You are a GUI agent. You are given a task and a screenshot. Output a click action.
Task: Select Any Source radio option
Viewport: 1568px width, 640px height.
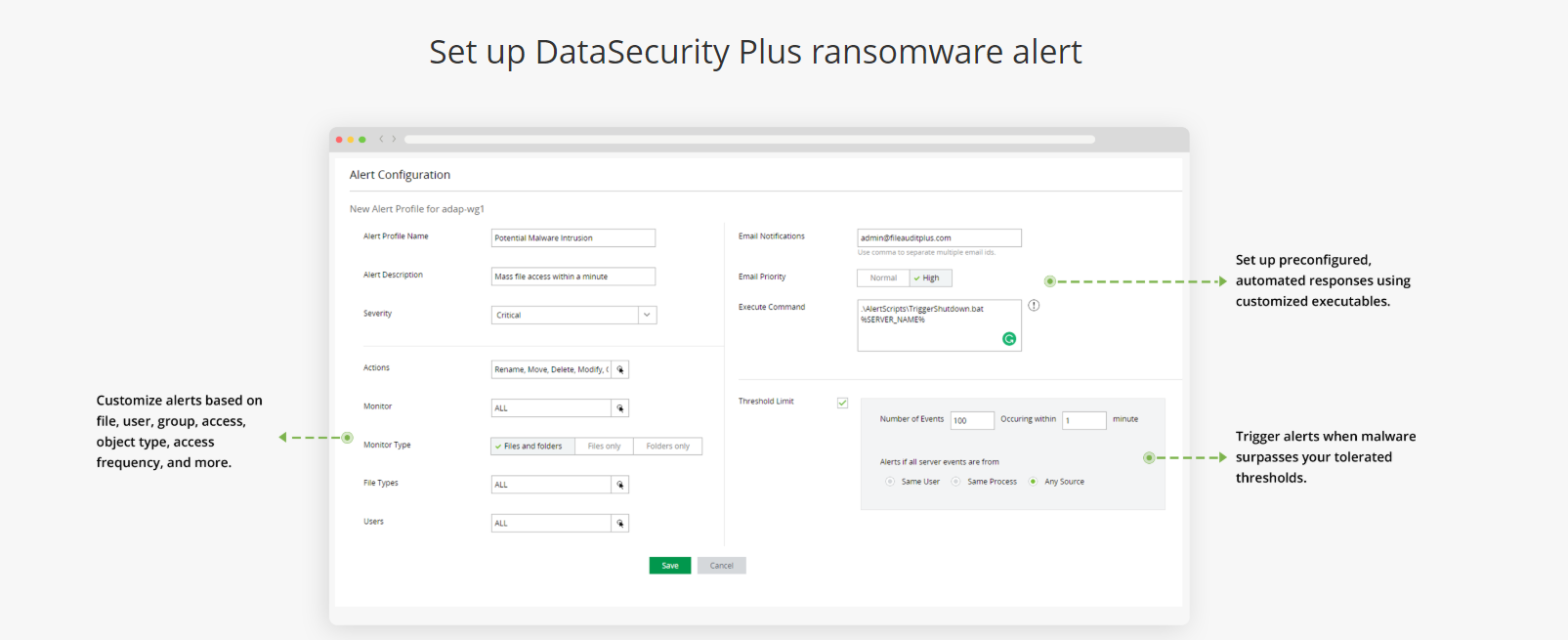tap(1033, 482)
